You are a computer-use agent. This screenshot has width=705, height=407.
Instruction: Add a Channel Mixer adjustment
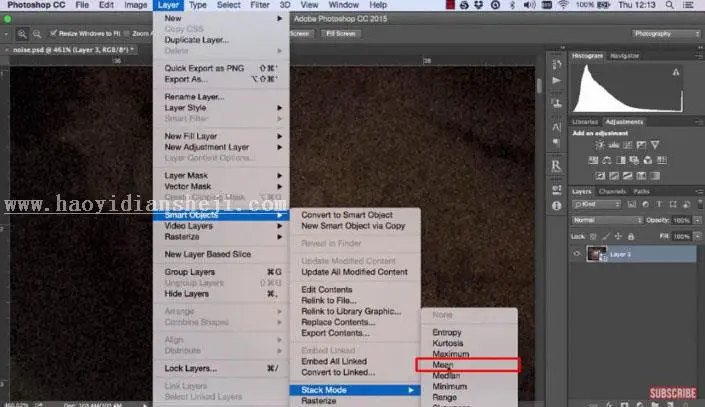click(x=648, y=160)
